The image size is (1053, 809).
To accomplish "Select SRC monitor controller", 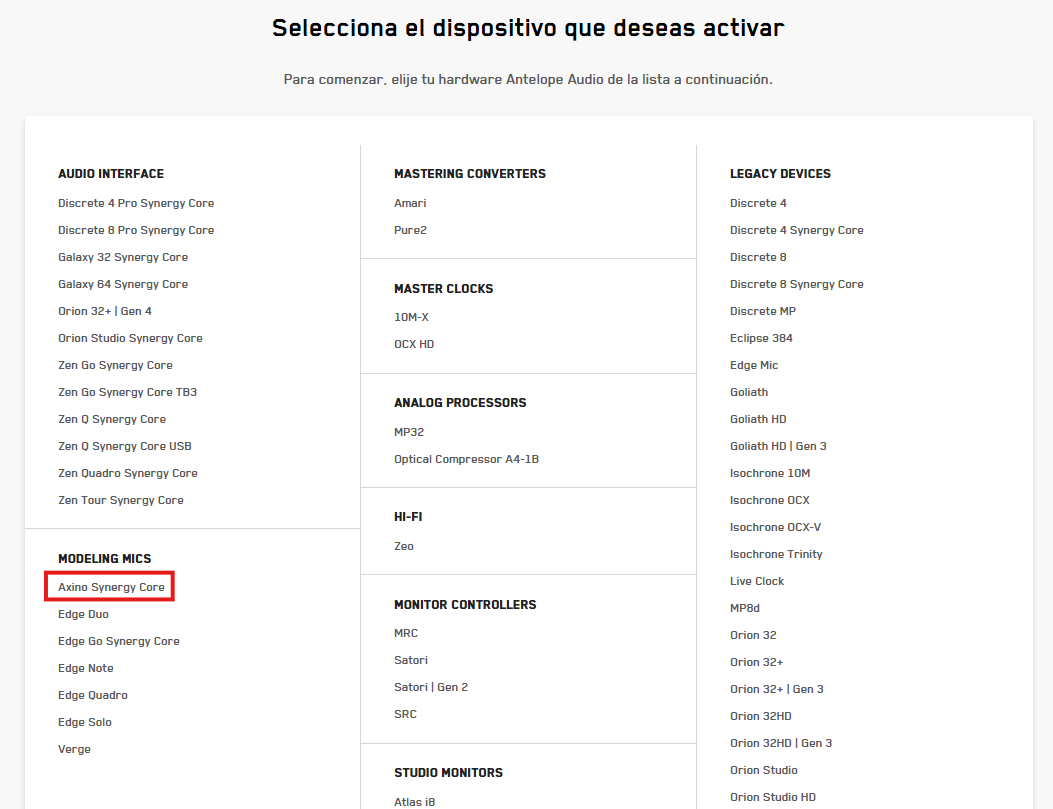I will (x=406, y=714).
